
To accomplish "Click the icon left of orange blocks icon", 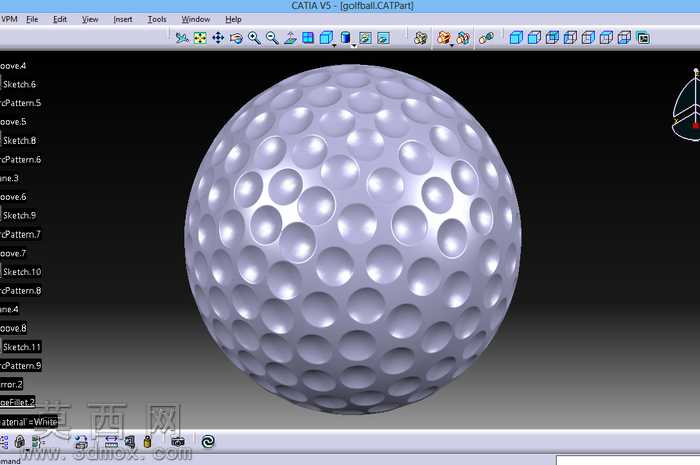I will click(420, 38).
